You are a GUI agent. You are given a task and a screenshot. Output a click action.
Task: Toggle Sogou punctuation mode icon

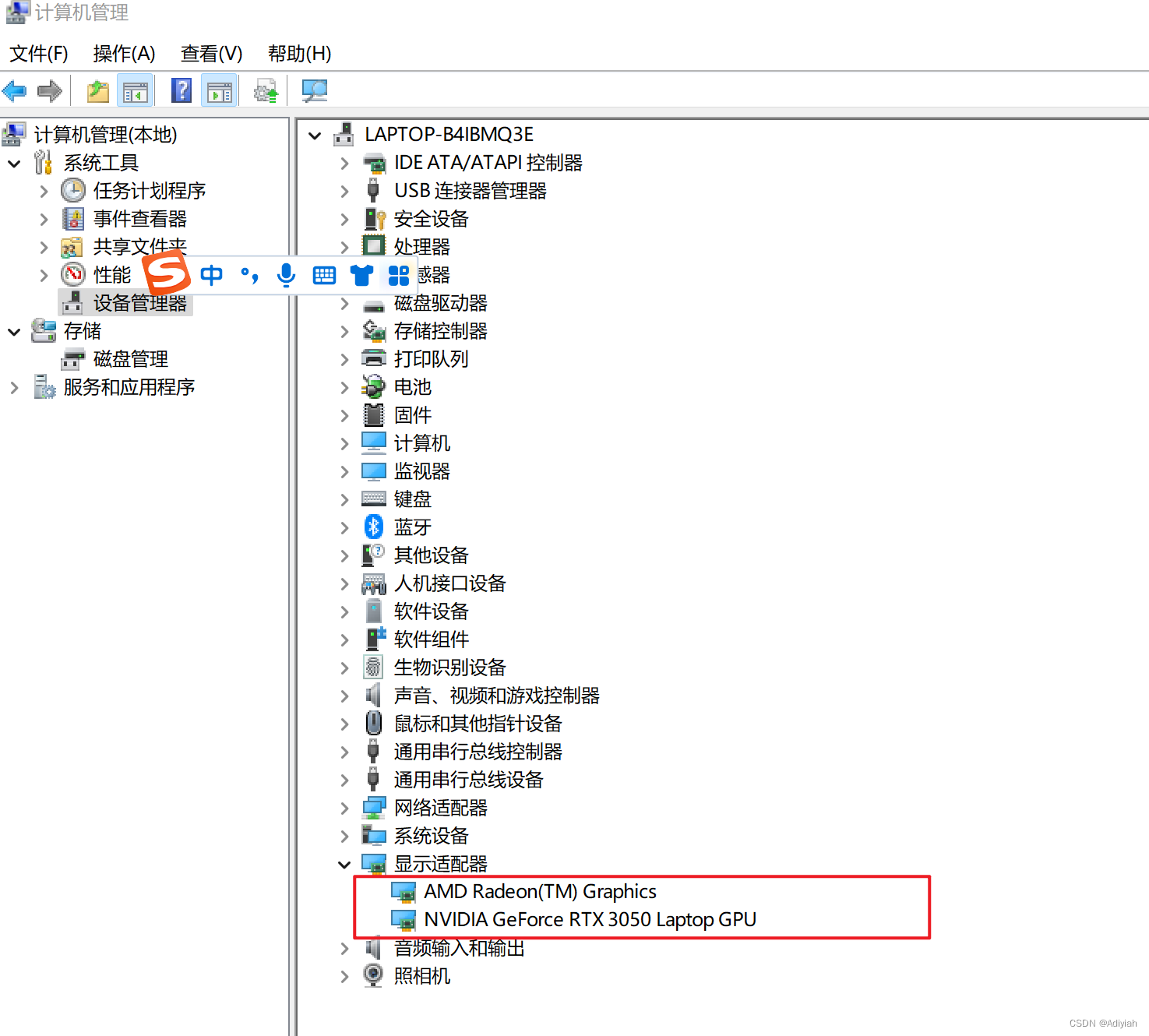(249, 275)
